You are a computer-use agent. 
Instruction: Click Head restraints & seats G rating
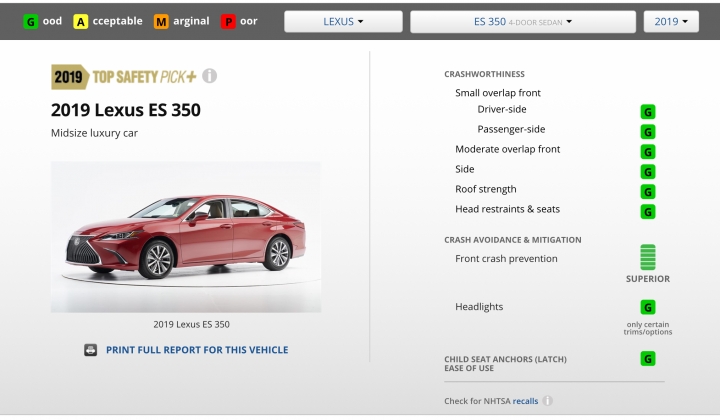point(648,212)
